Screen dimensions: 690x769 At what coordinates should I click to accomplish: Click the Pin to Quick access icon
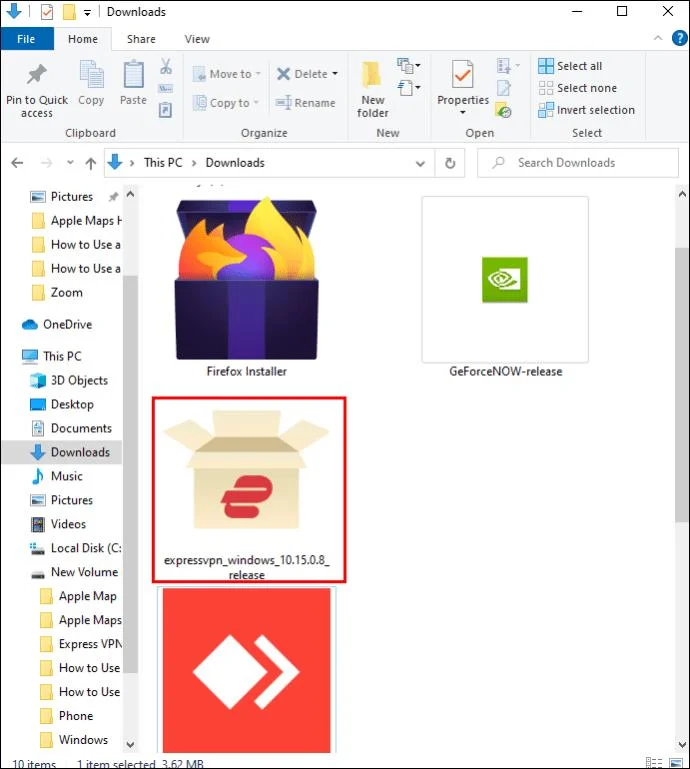click(x=36, y=75)
